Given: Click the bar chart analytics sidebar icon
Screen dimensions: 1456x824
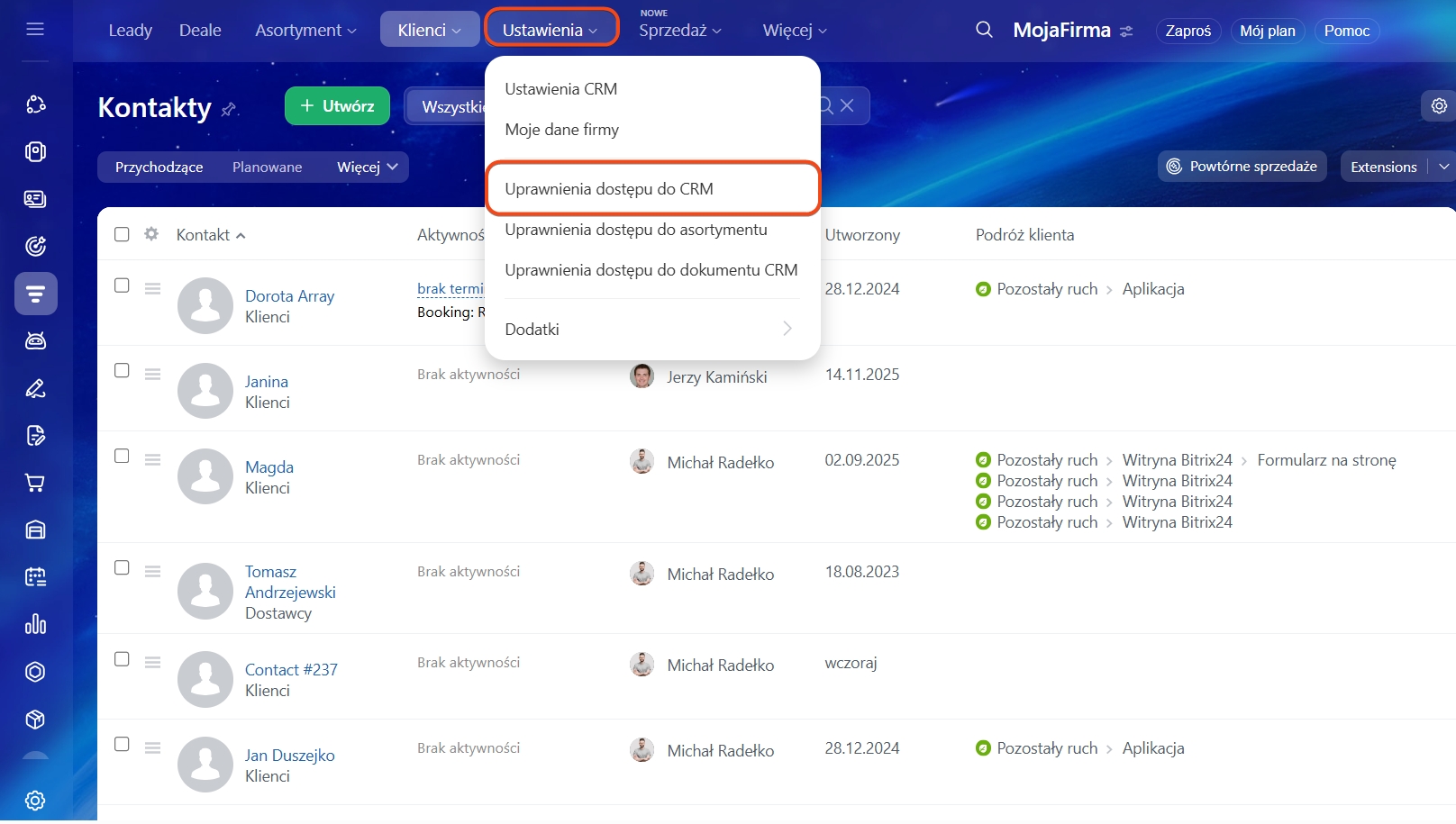Looking at the screenshot, I should [35, 624].
